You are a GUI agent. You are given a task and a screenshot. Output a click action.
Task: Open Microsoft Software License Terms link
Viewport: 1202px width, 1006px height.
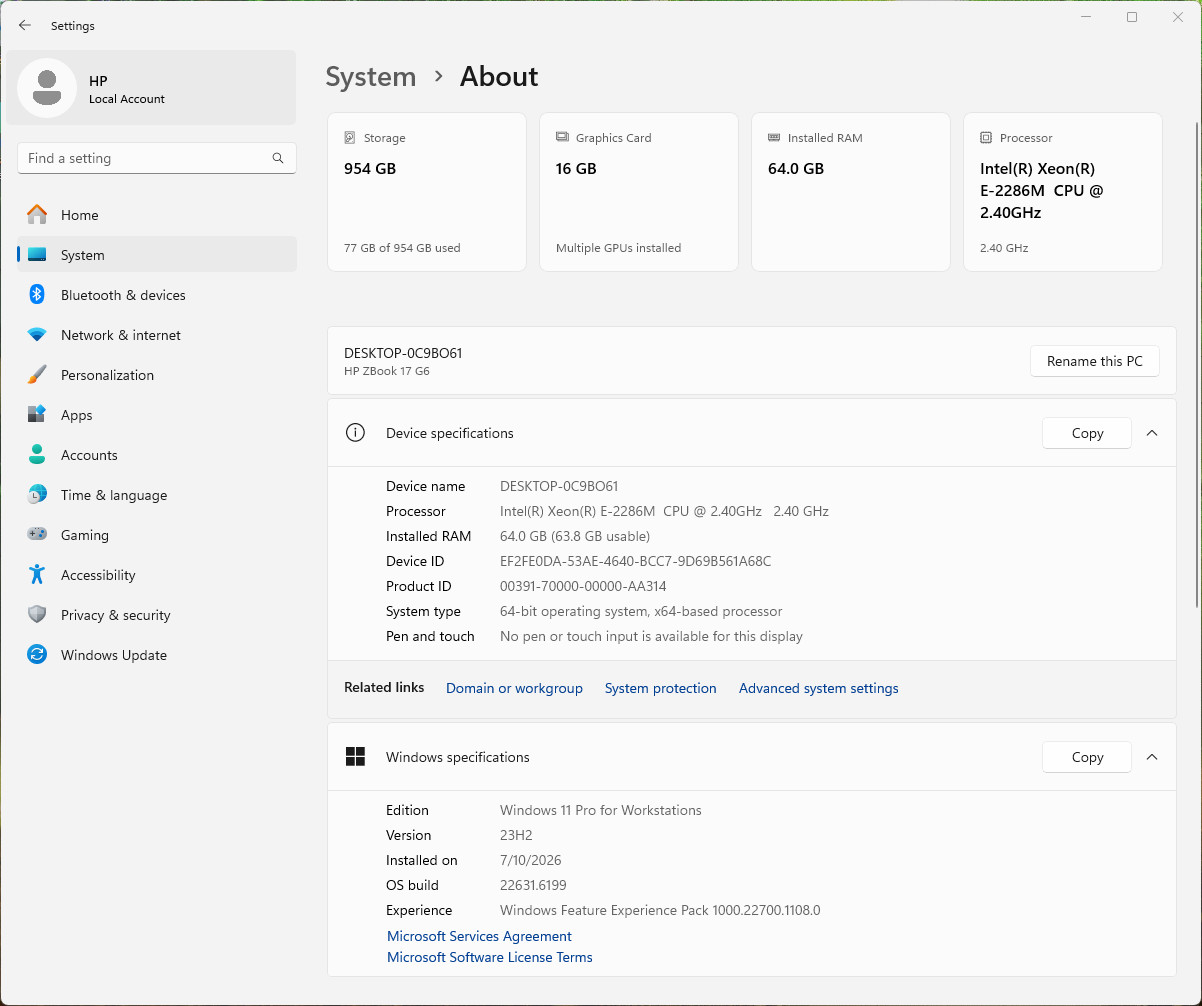pos(490,957)
